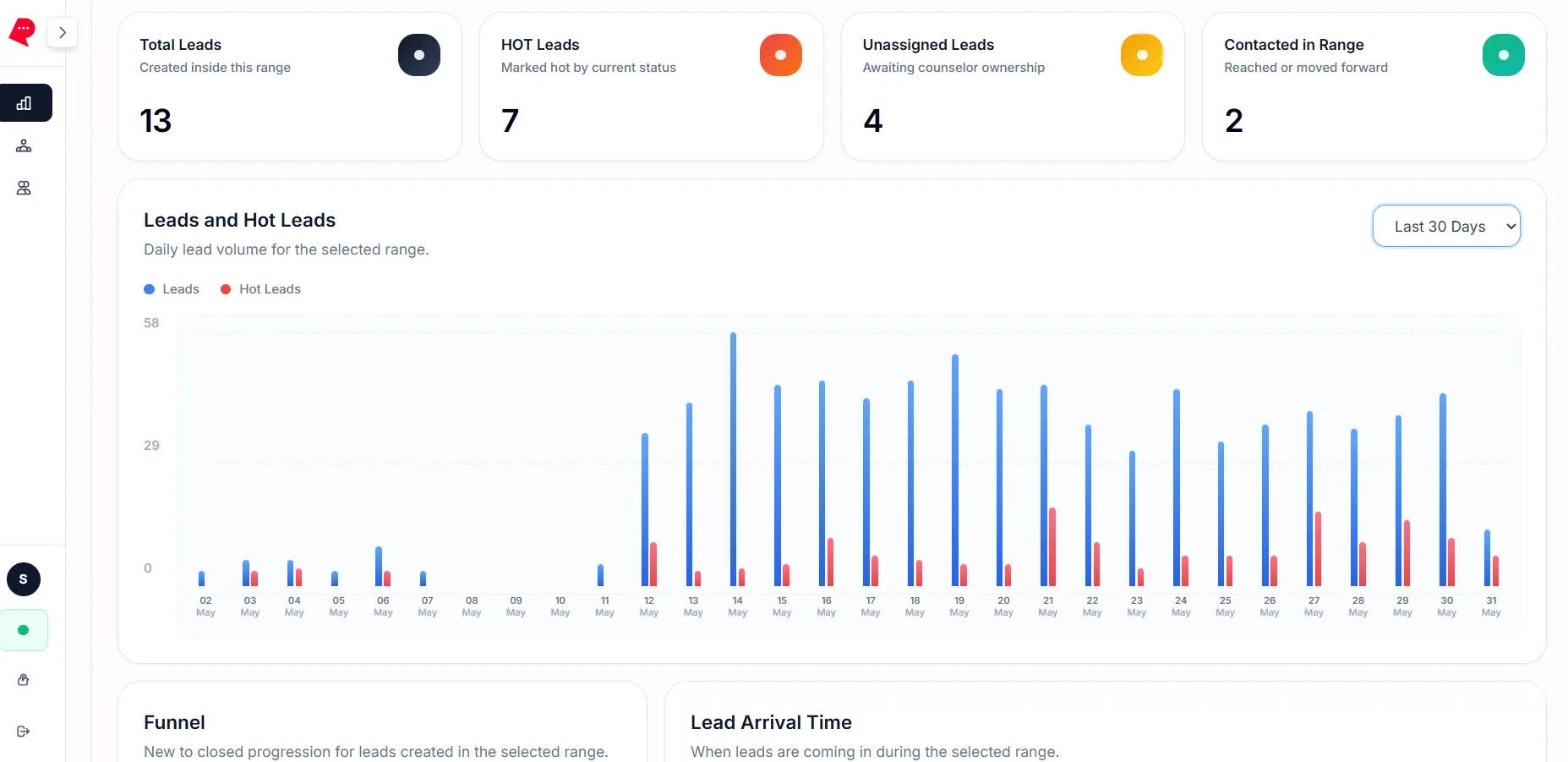Image resolution: width=1568 pixels, height=762 pixels.
Task: Click the Unassigned Leads value 4
Action: point(873,121)
